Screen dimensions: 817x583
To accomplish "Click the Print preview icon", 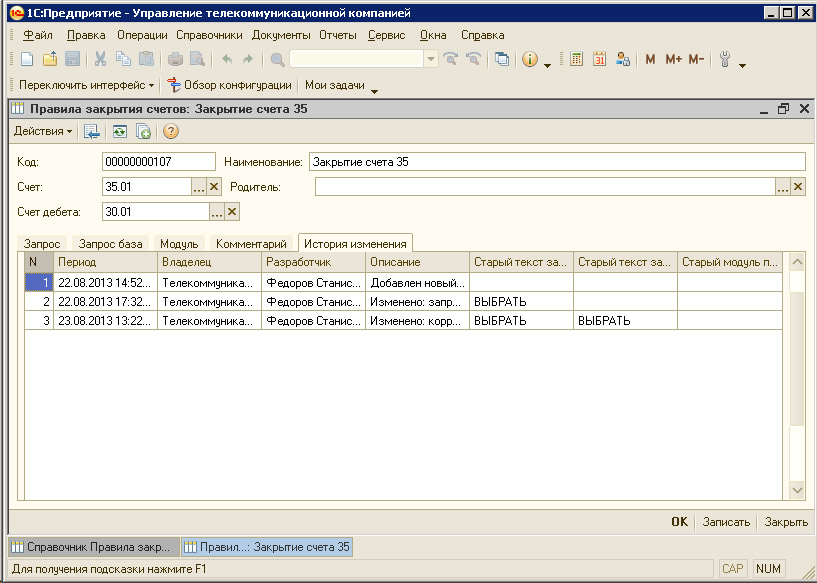I will [x=197, y=59].
